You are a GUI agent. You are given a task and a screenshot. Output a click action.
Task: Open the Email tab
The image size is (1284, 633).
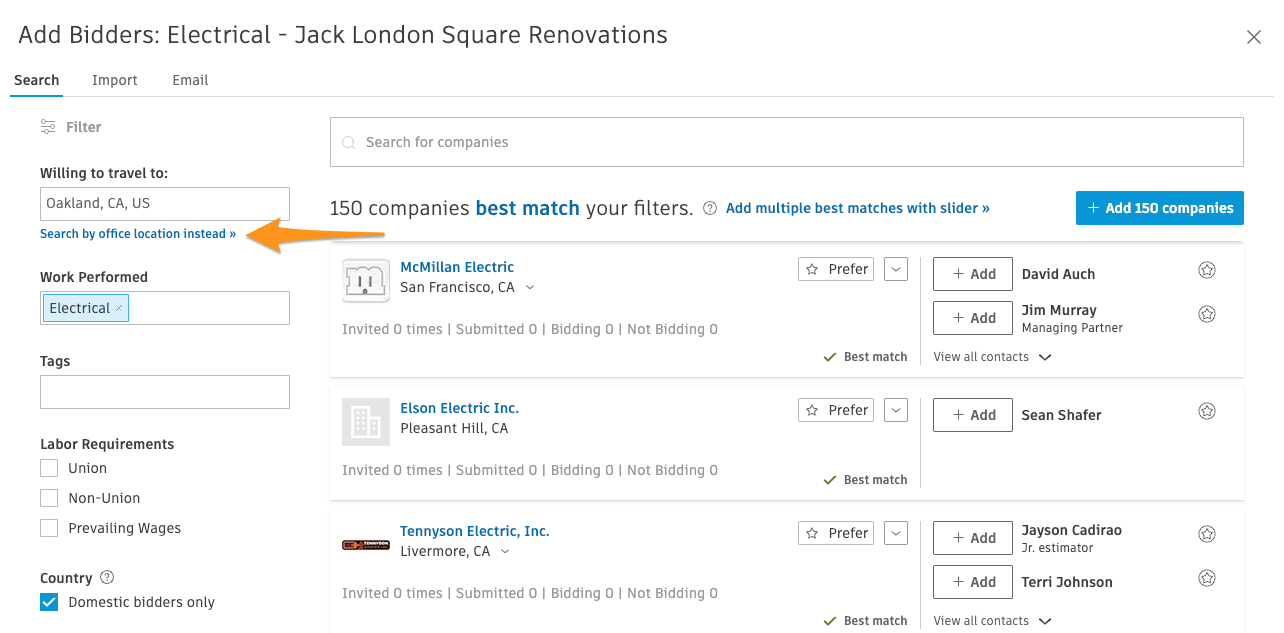189,80
